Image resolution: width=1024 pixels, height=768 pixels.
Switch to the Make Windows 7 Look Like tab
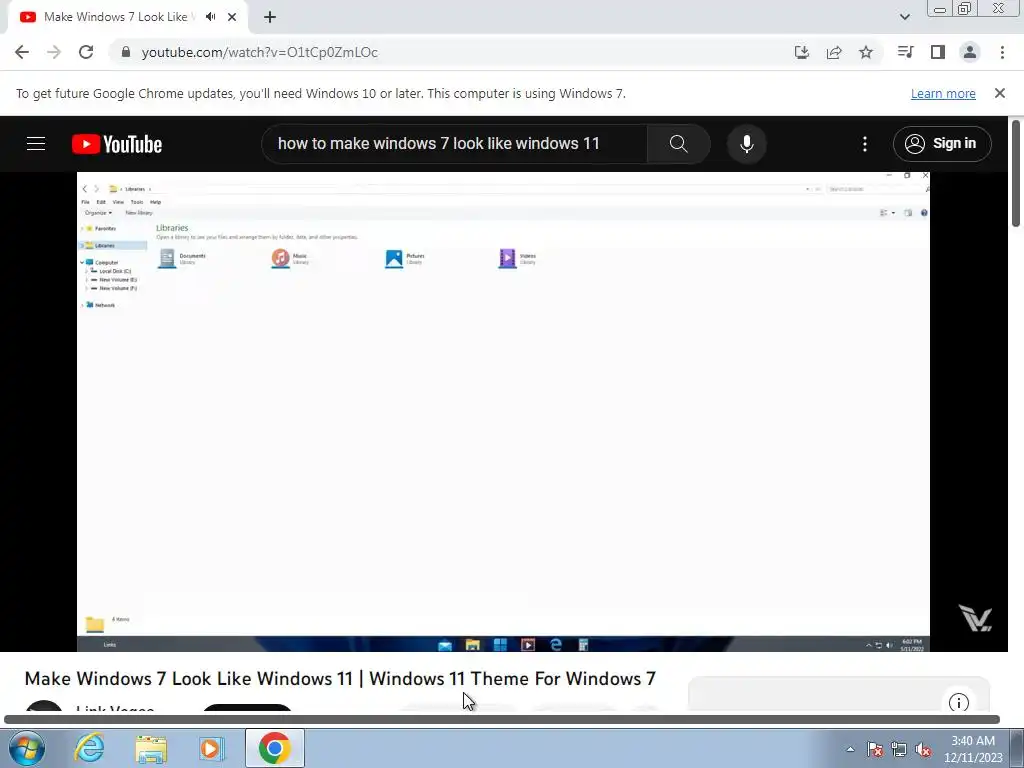[x=127, y=17]
